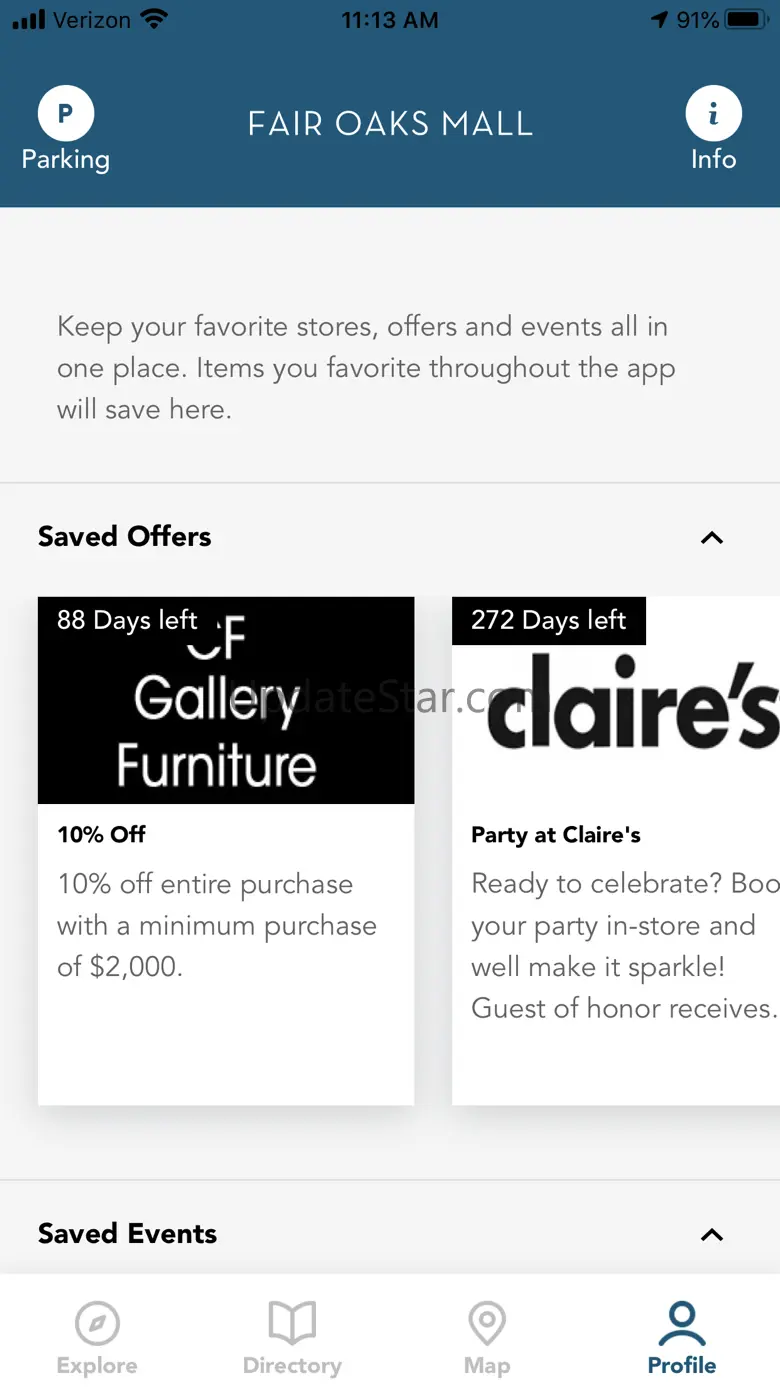Tap the Wi-Fi signal icon
The width and height of the screenshot is (780, 1387).
click(x=154, y=20)
